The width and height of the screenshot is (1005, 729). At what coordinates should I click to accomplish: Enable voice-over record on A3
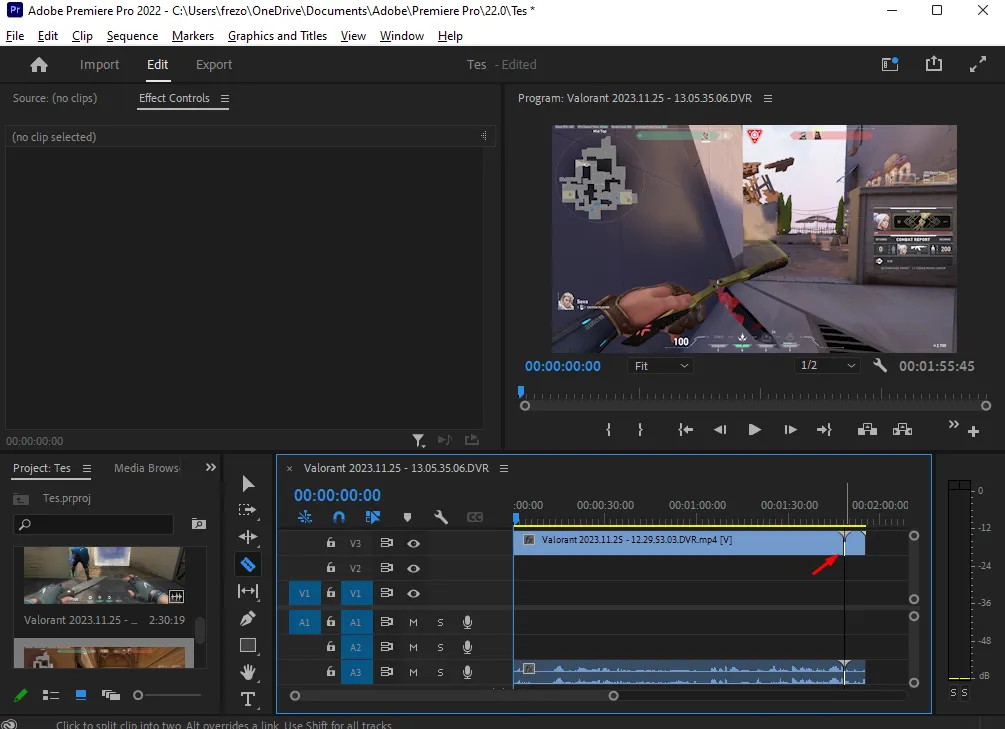(x=468, y=672)
